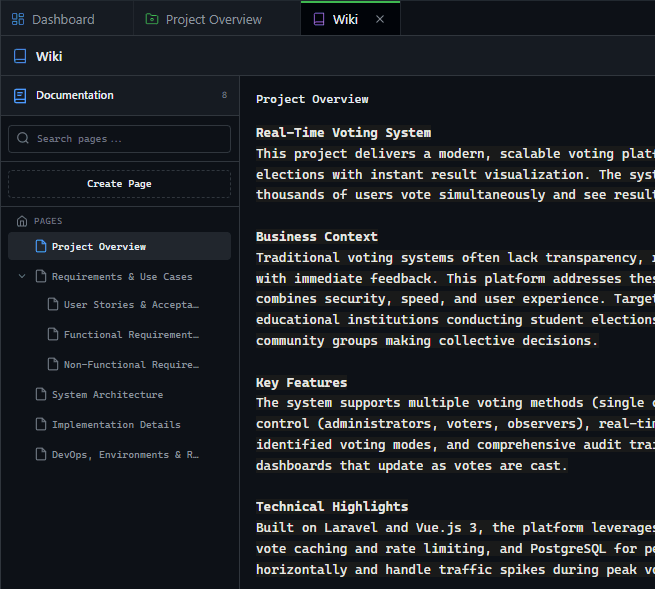Open the Functional Requirements page
The width and height of the screenshot is (655, 589).
tap(131, 335)
